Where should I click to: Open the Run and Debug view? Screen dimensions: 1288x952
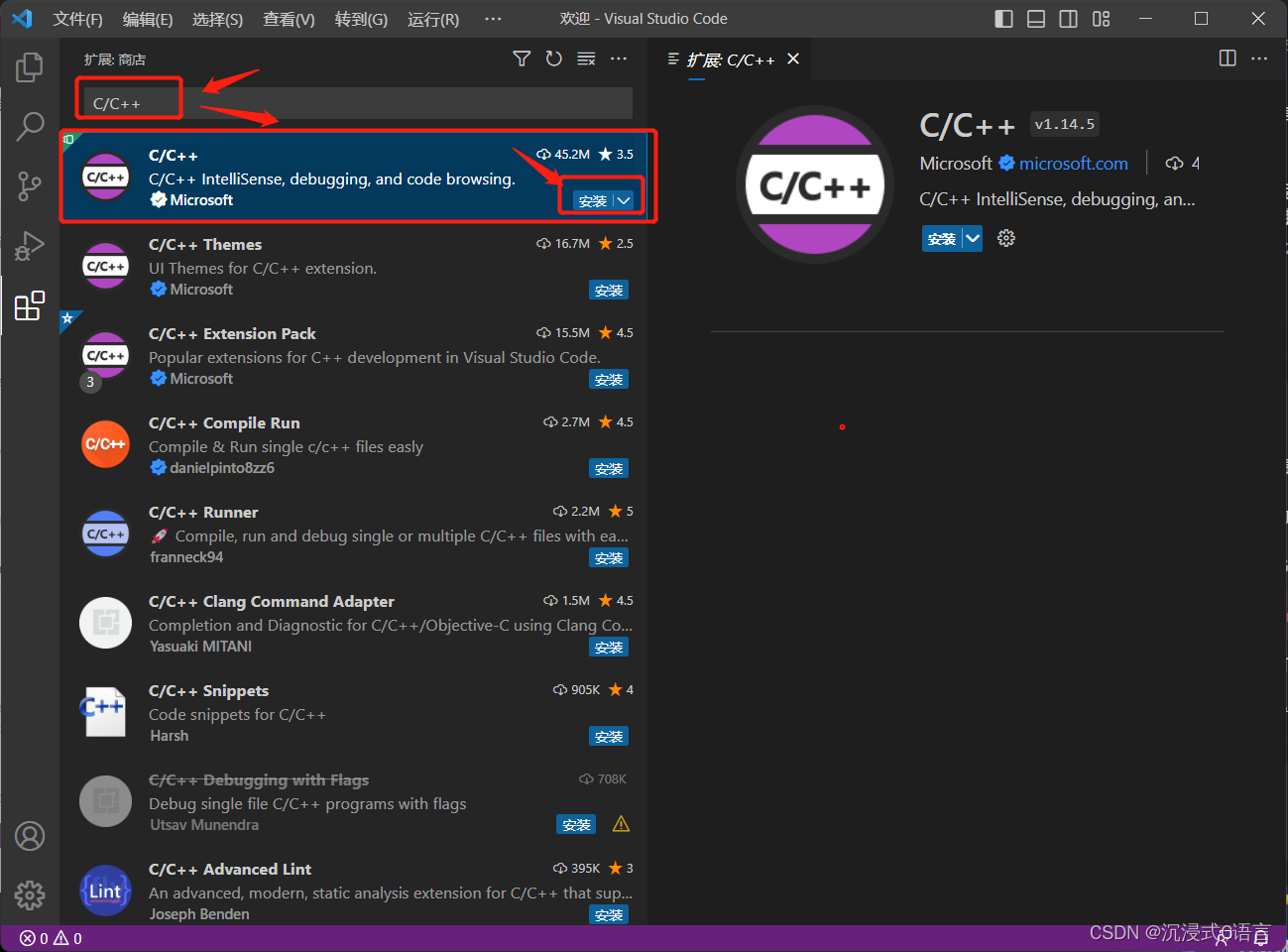point(30,245)
